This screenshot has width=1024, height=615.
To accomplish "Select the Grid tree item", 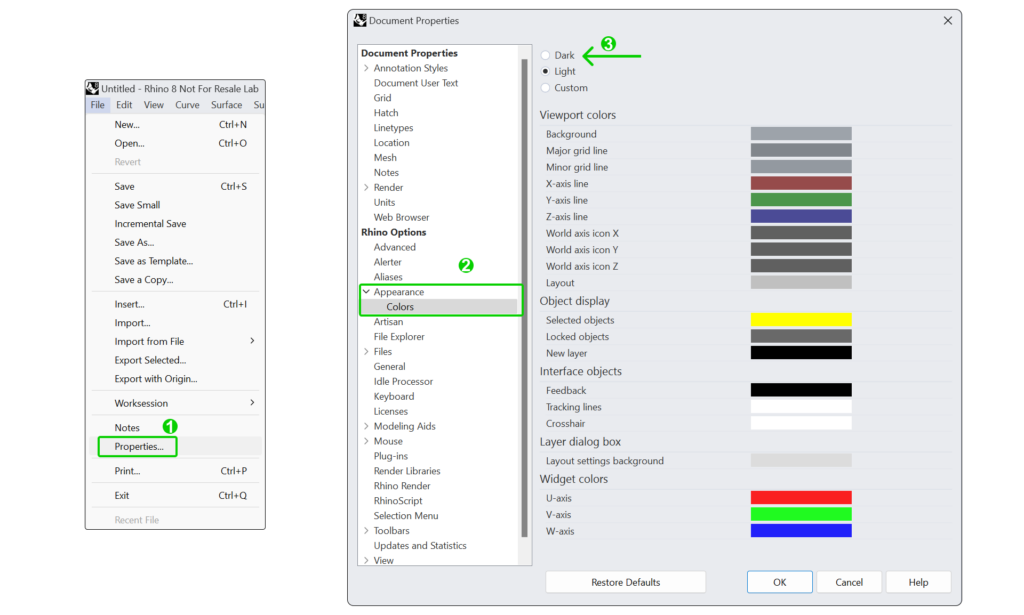I will [x=383, y=98].
